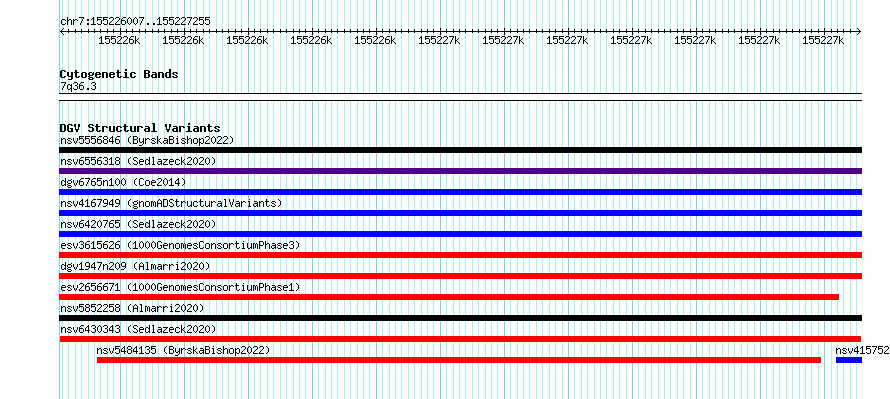Viewport: 890px width, 399px height.
Task: Select the red bar under nsv5484135
Action: click(459, 360)
